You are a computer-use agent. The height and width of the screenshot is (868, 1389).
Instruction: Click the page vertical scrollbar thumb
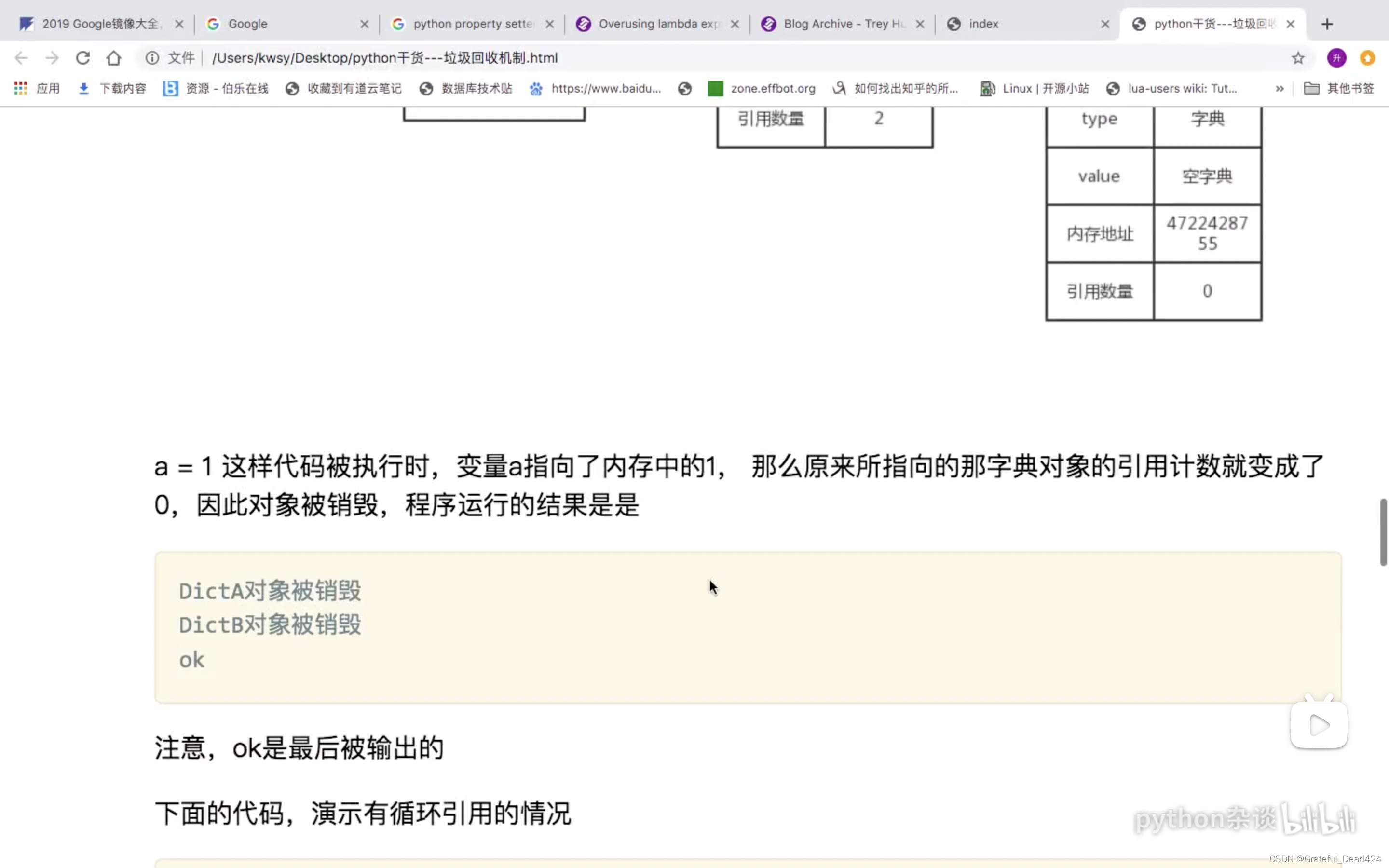click(1383, 532)
